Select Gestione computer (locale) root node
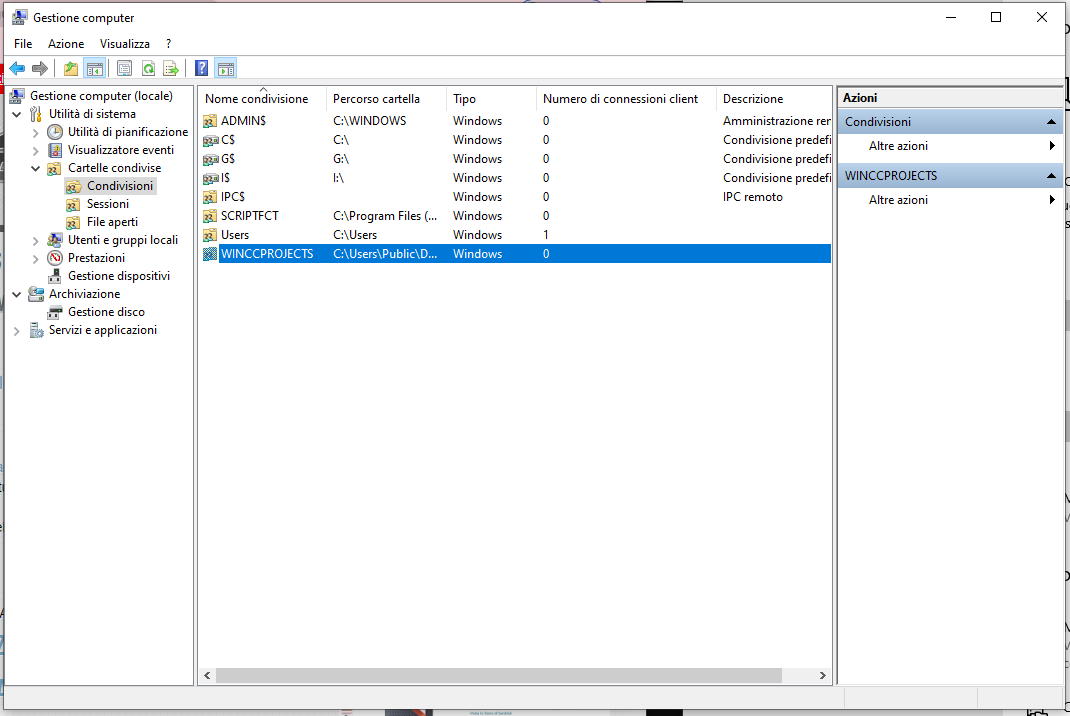Image resolution: width=1070 pixels, height=716 pixels. click(x=101, y=96)
